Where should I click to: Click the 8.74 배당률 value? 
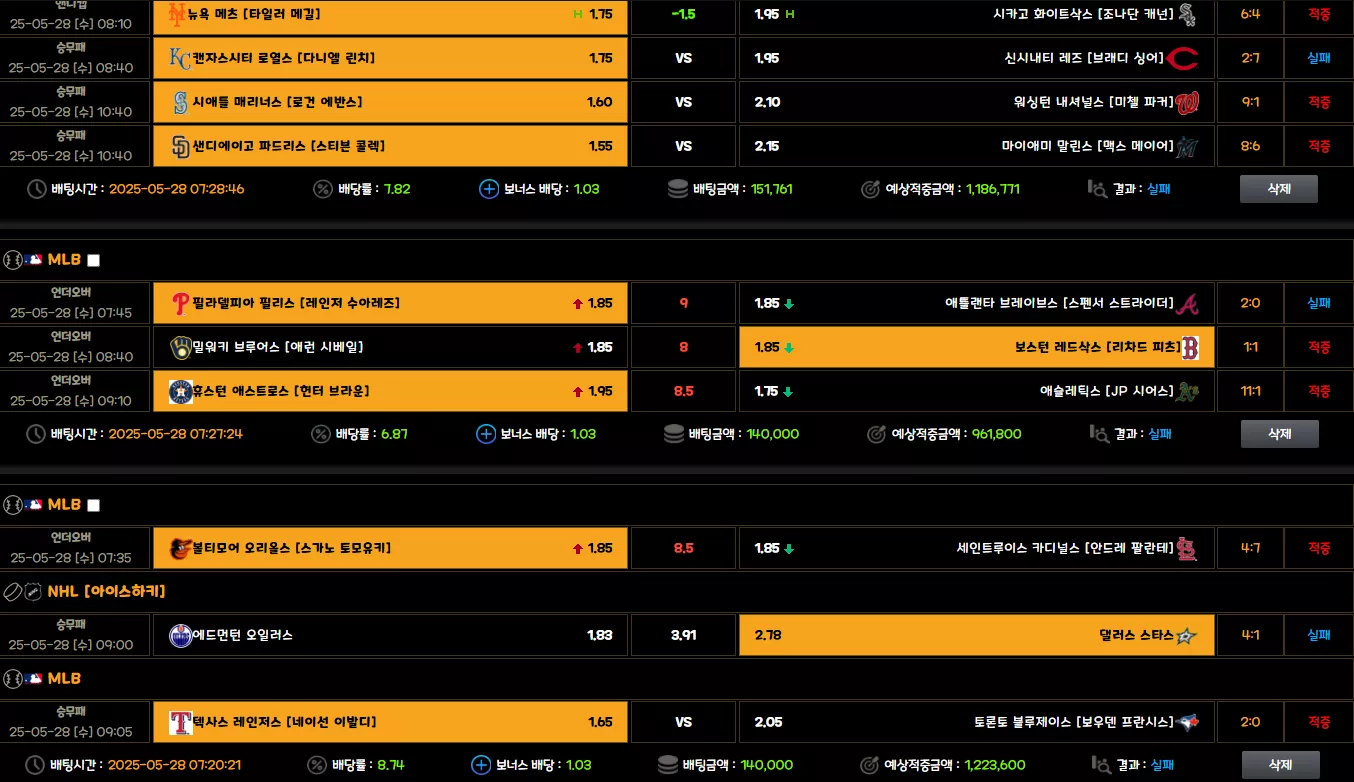coord(391,765)
